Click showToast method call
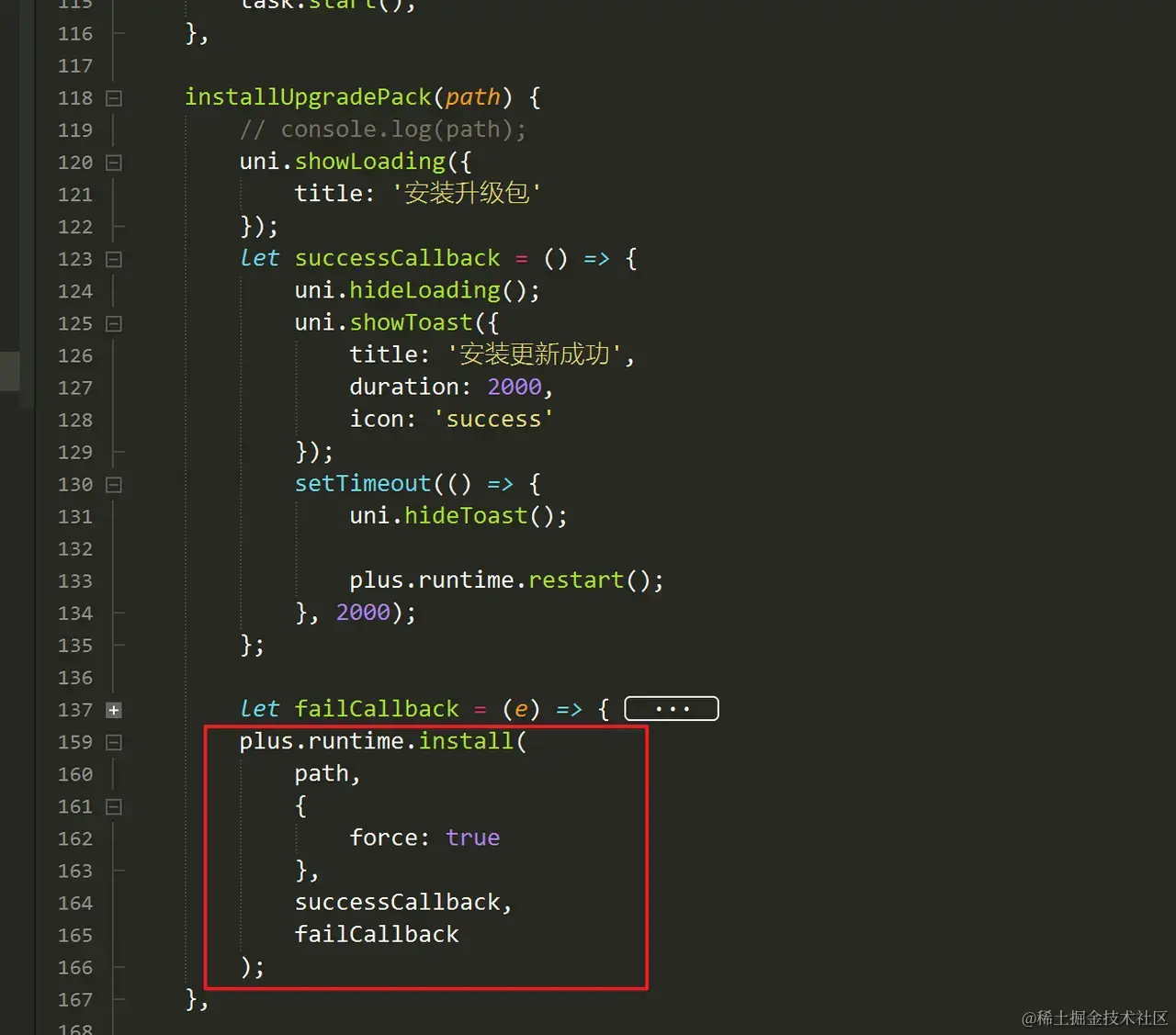Screen dimensions: 1176x1035 point(411,322)
